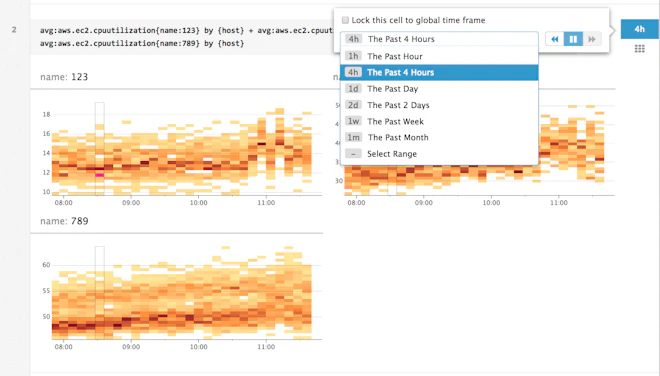
Task: Pick The Past 2 Days
Action: 439,105
